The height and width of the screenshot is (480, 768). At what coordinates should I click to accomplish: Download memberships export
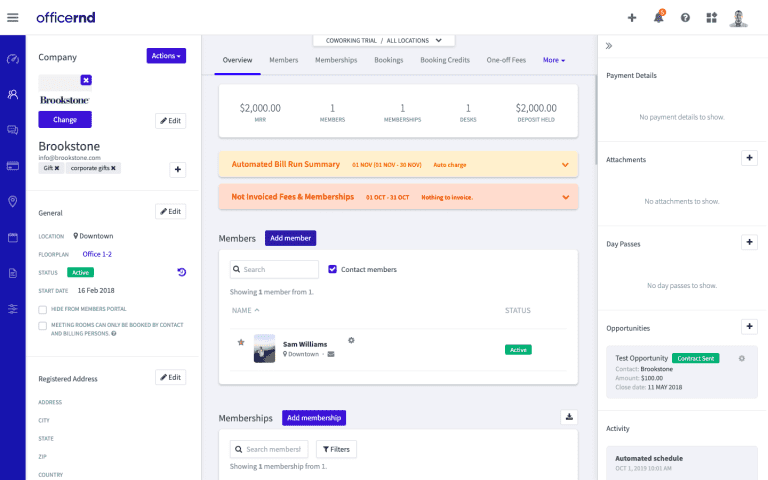click(x=569, y=417)
